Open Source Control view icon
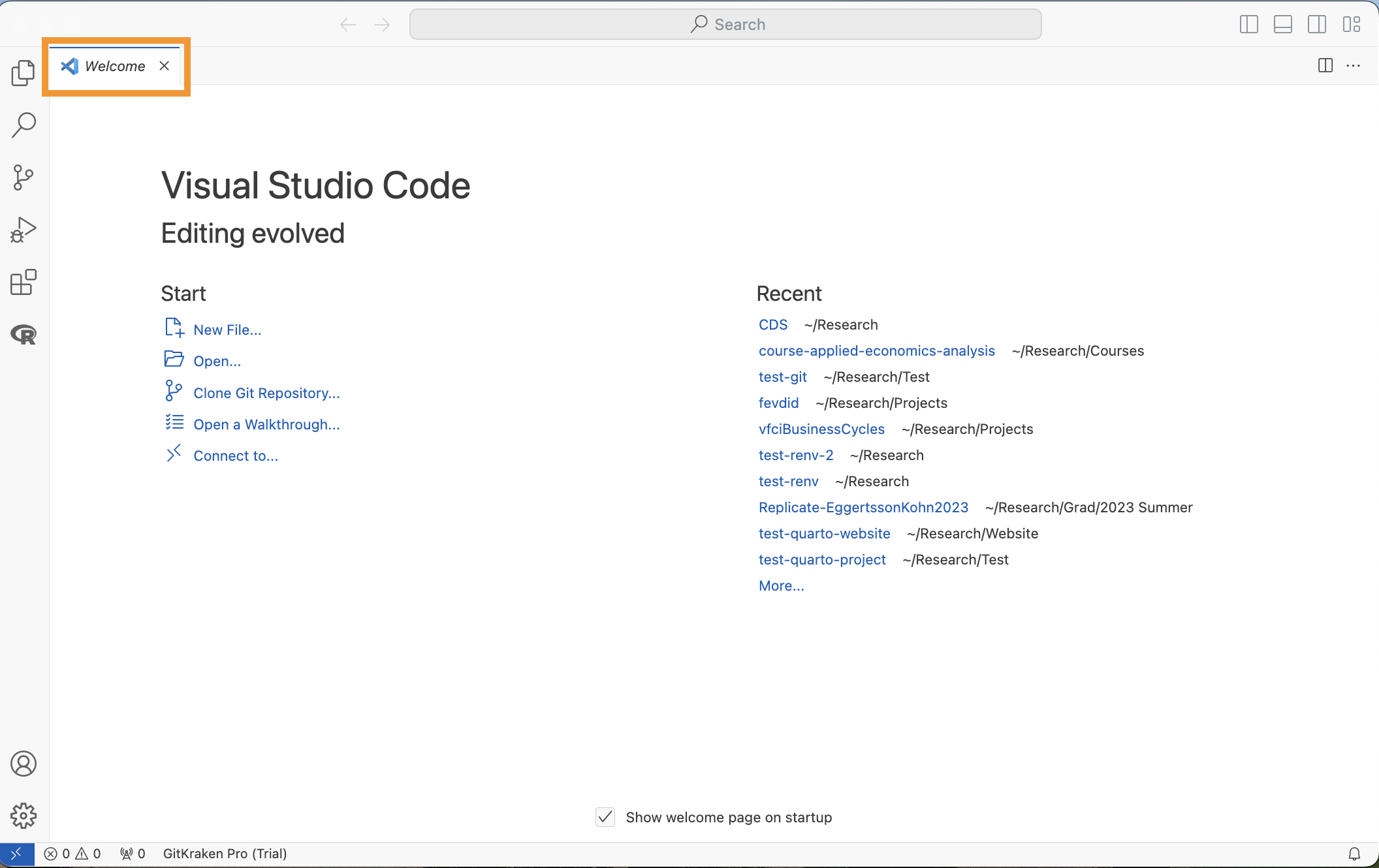Image resolution: width=1379 pixels, height=868 pixels. click(24, 177)
